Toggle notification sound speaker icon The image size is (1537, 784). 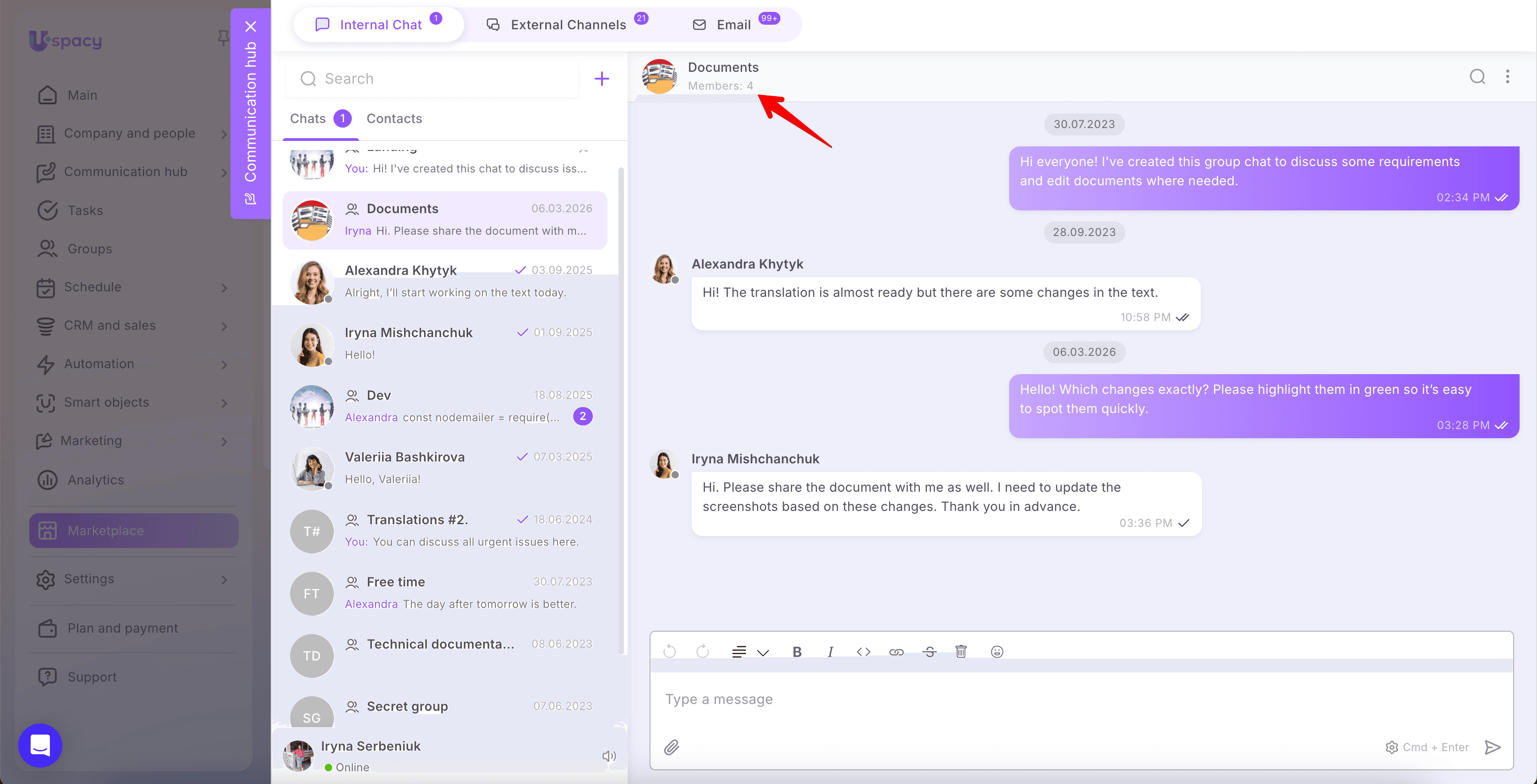pos(608,756)
